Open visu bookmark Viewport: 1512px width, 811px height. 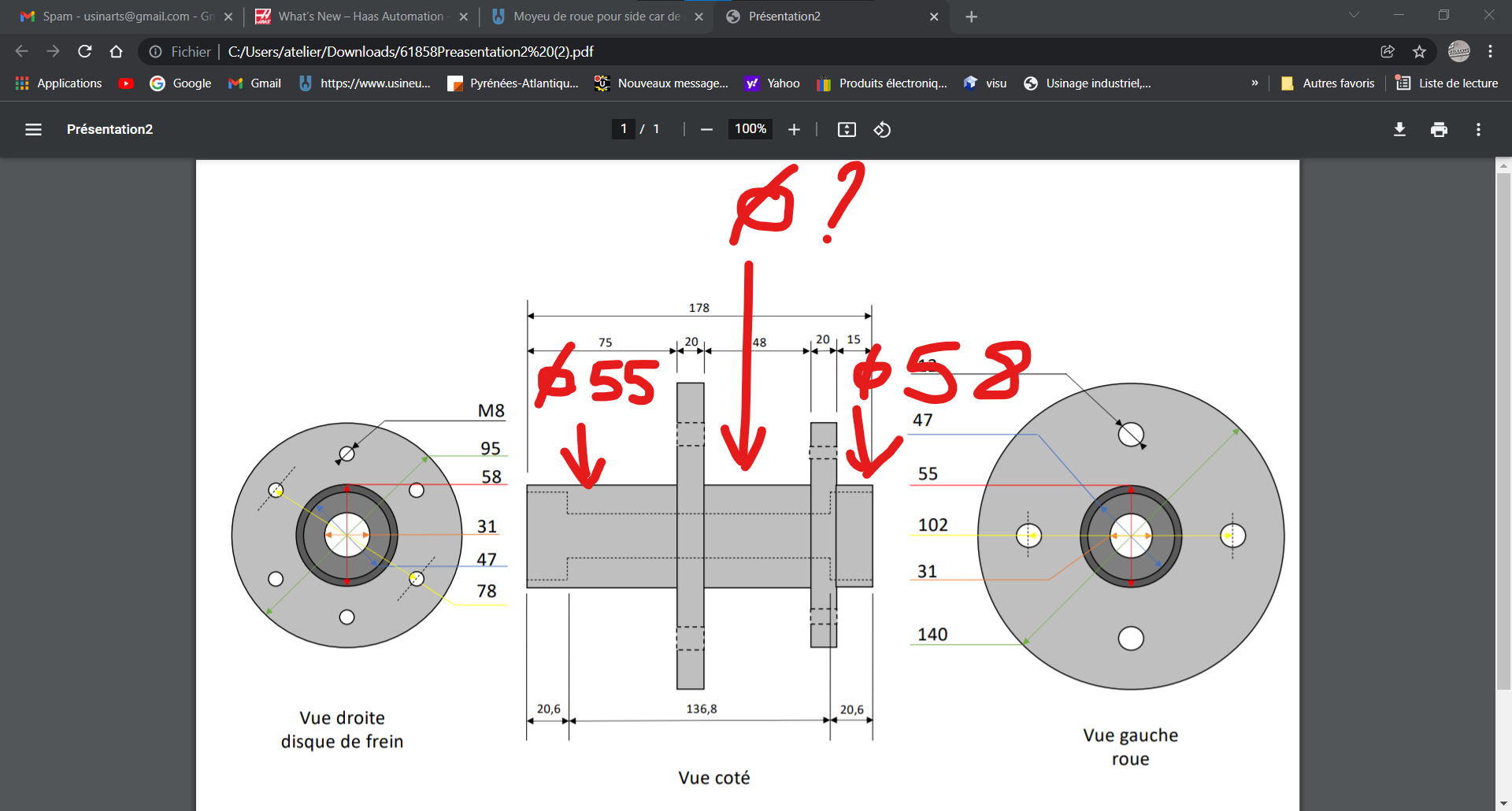985,83
